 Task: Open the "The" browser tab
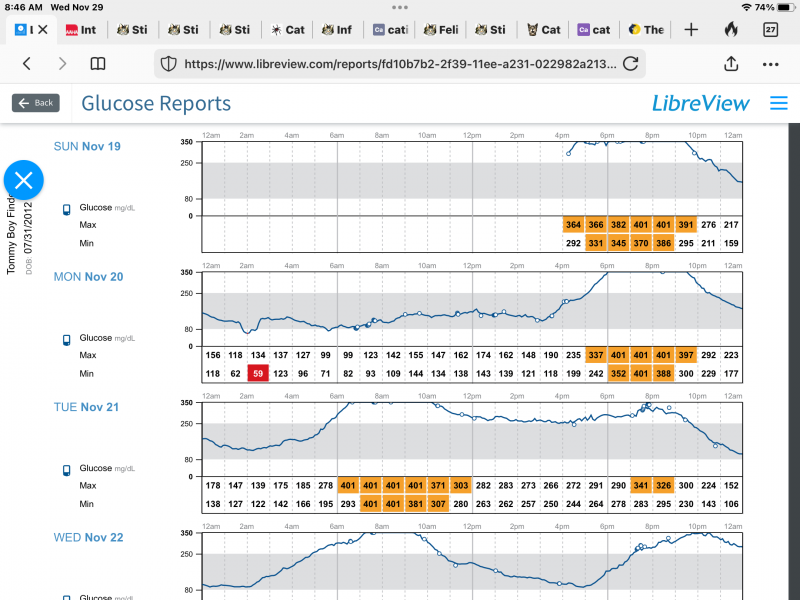(645, 30)
